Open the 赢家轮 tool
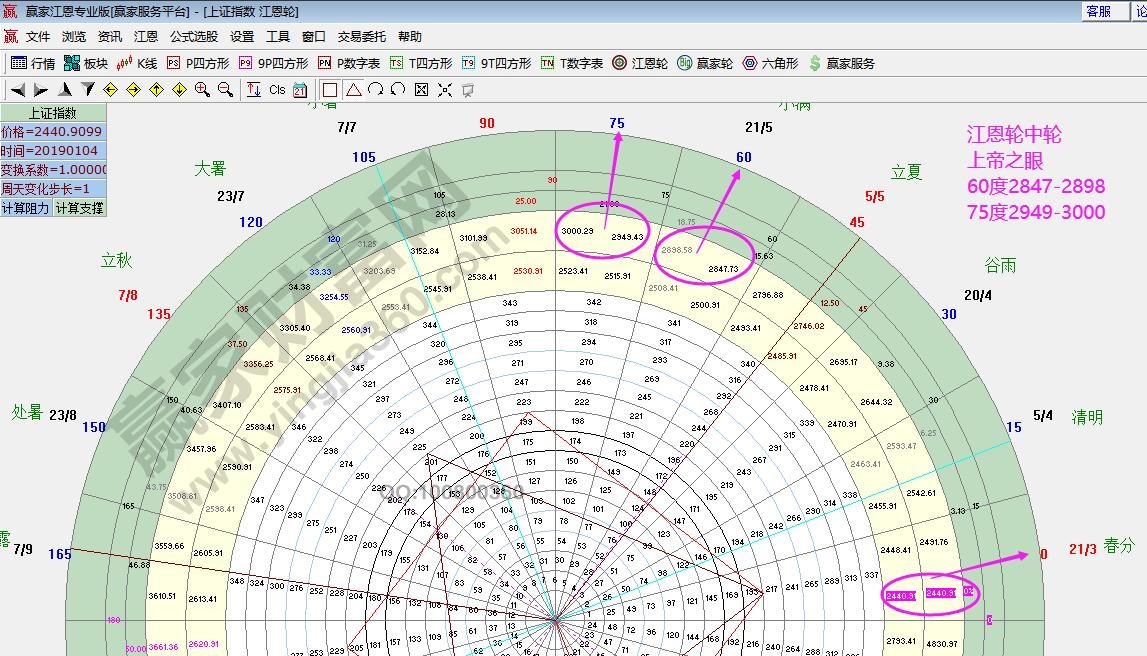The image size is (1147, 656). tap(703, 62)
